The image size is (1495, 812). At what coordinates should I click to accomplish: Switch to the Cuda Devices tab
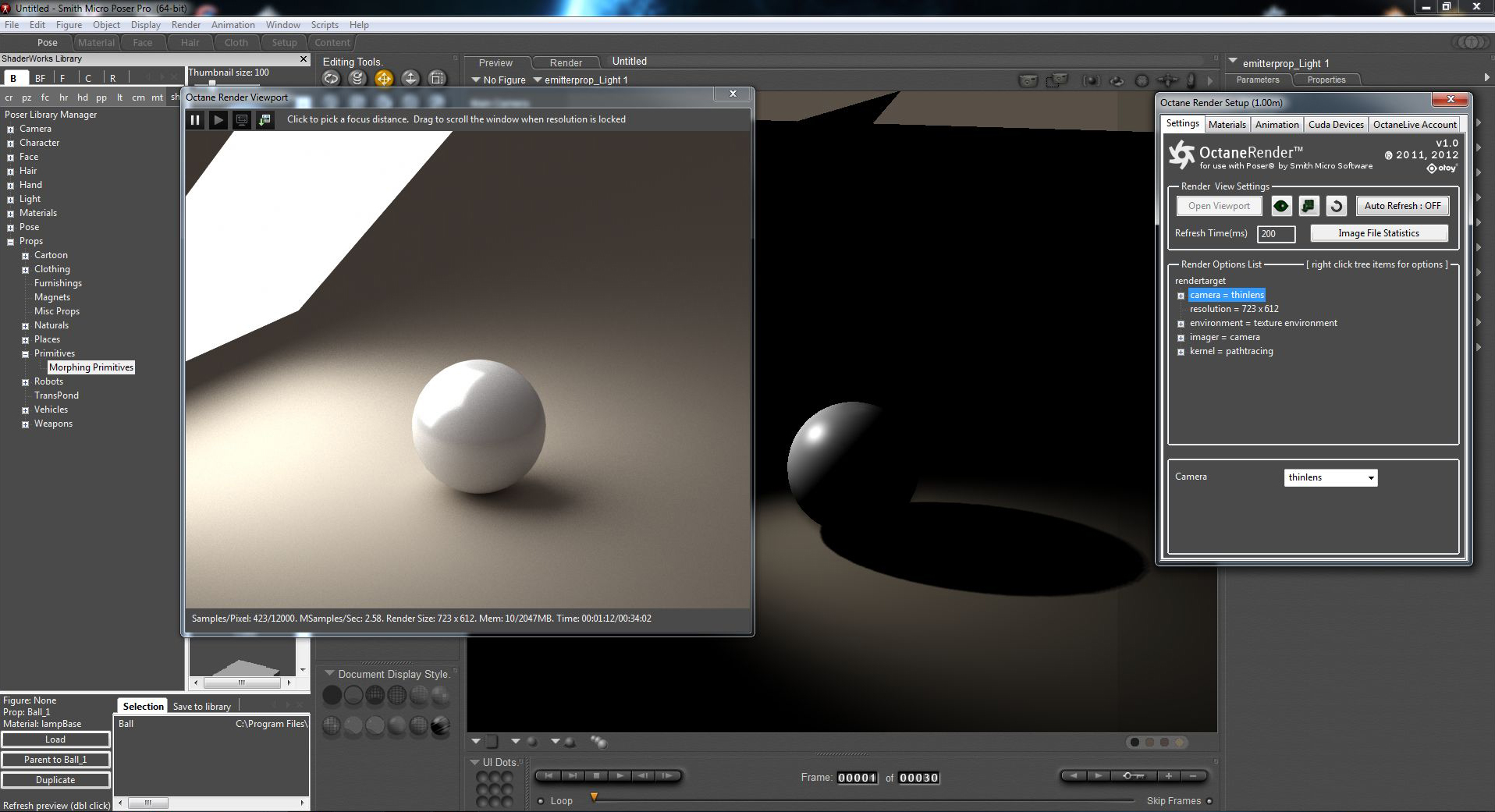click(x=1335, y=125)
